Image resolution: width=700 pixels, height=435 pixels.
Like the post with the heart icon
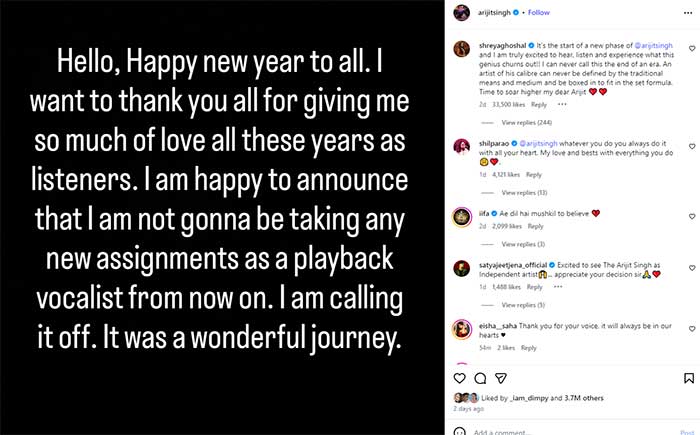tap(459, 378)
